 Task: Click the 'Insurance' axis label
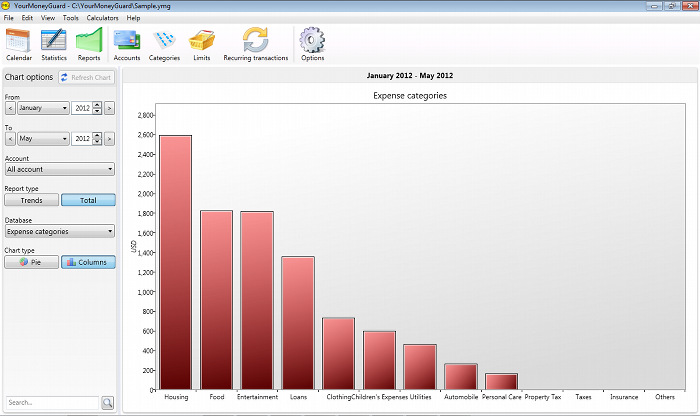[624, 397]
